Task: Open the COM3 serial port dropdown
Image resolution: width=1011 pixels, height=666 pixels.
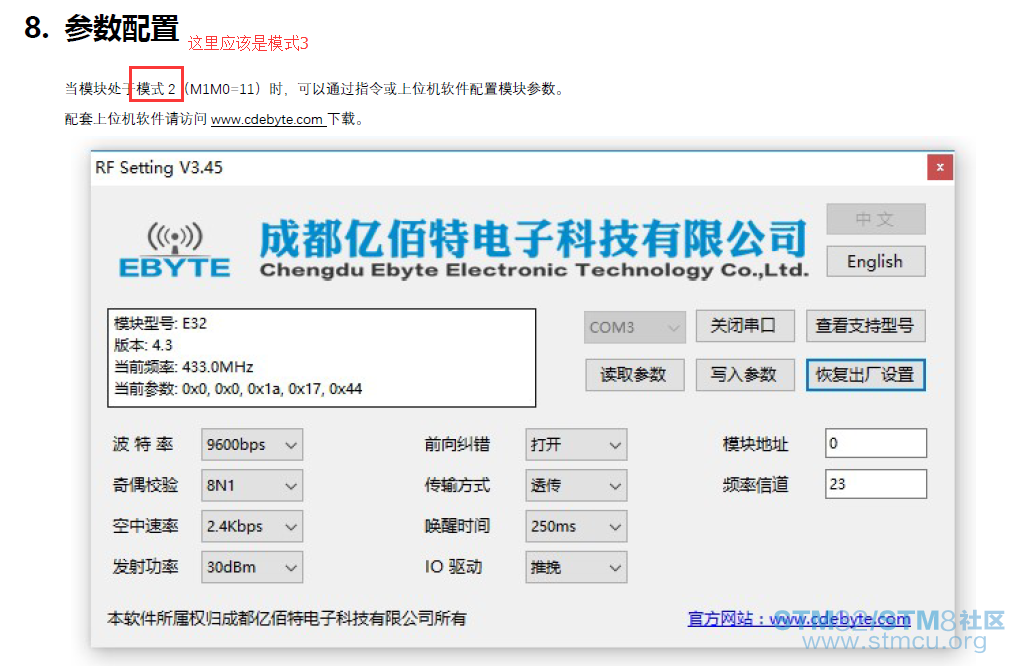Action: pos(634,327)
